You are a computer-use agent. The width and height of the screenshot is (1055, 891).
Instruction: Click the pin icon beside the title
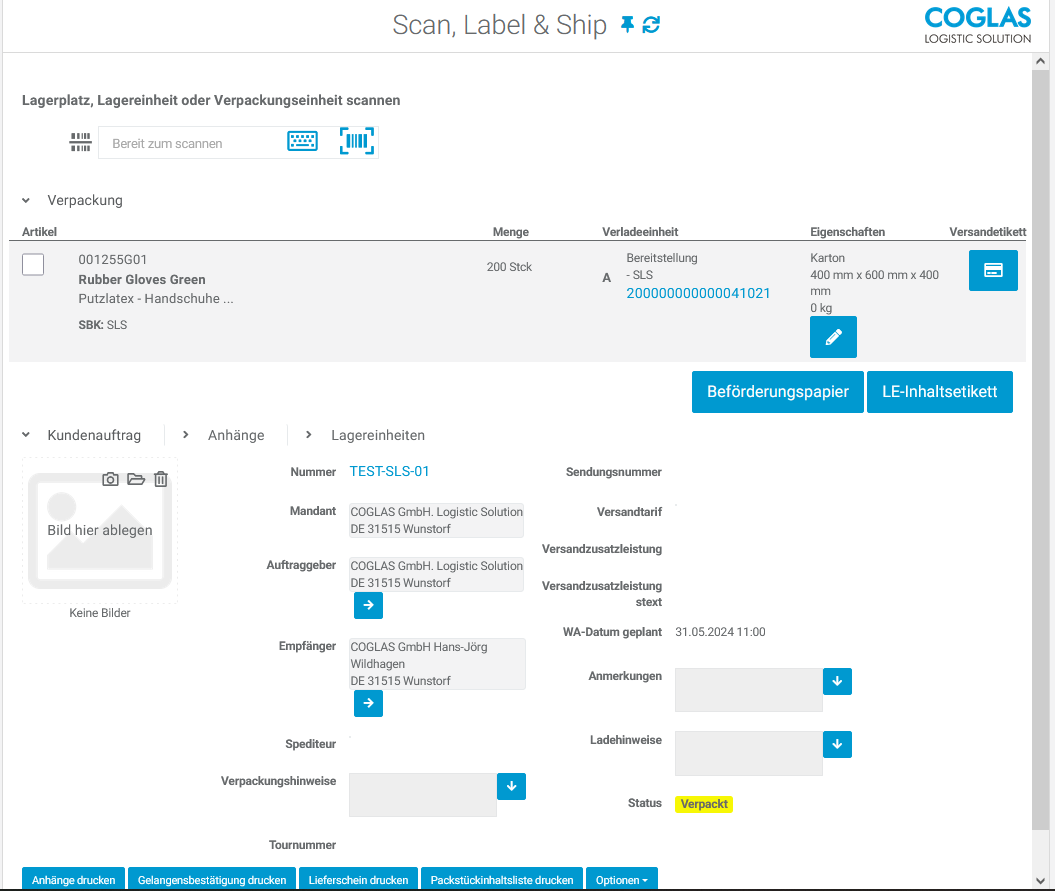627,25
